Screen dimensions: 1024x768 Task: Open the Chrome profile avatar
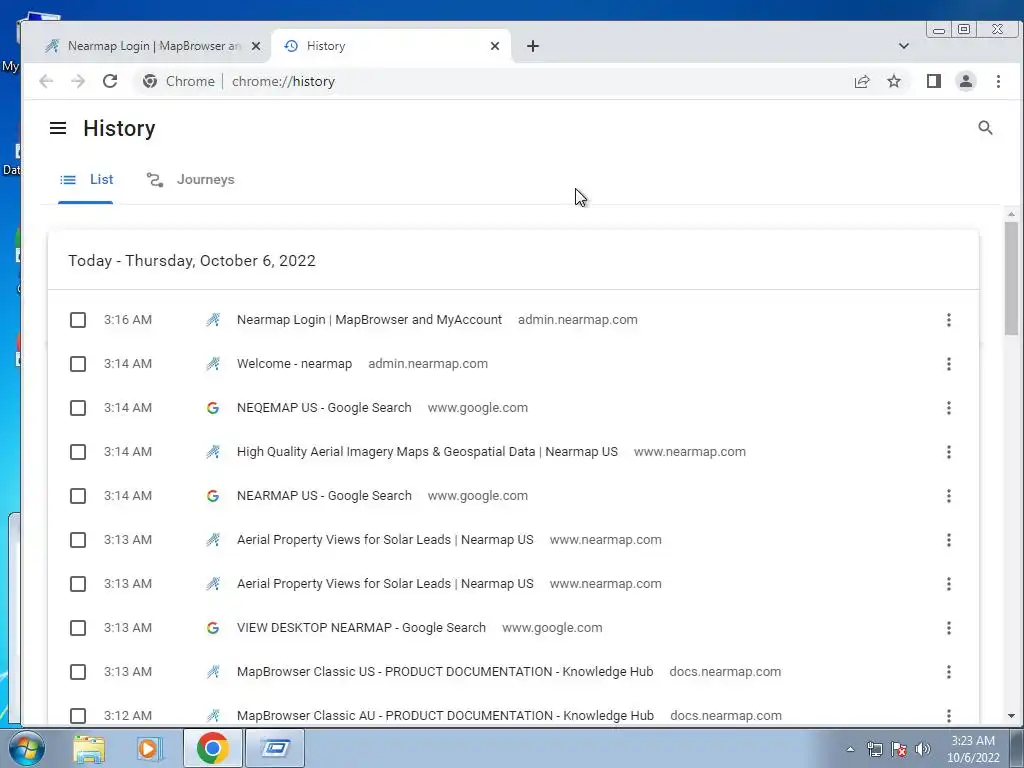click(966, 81)
